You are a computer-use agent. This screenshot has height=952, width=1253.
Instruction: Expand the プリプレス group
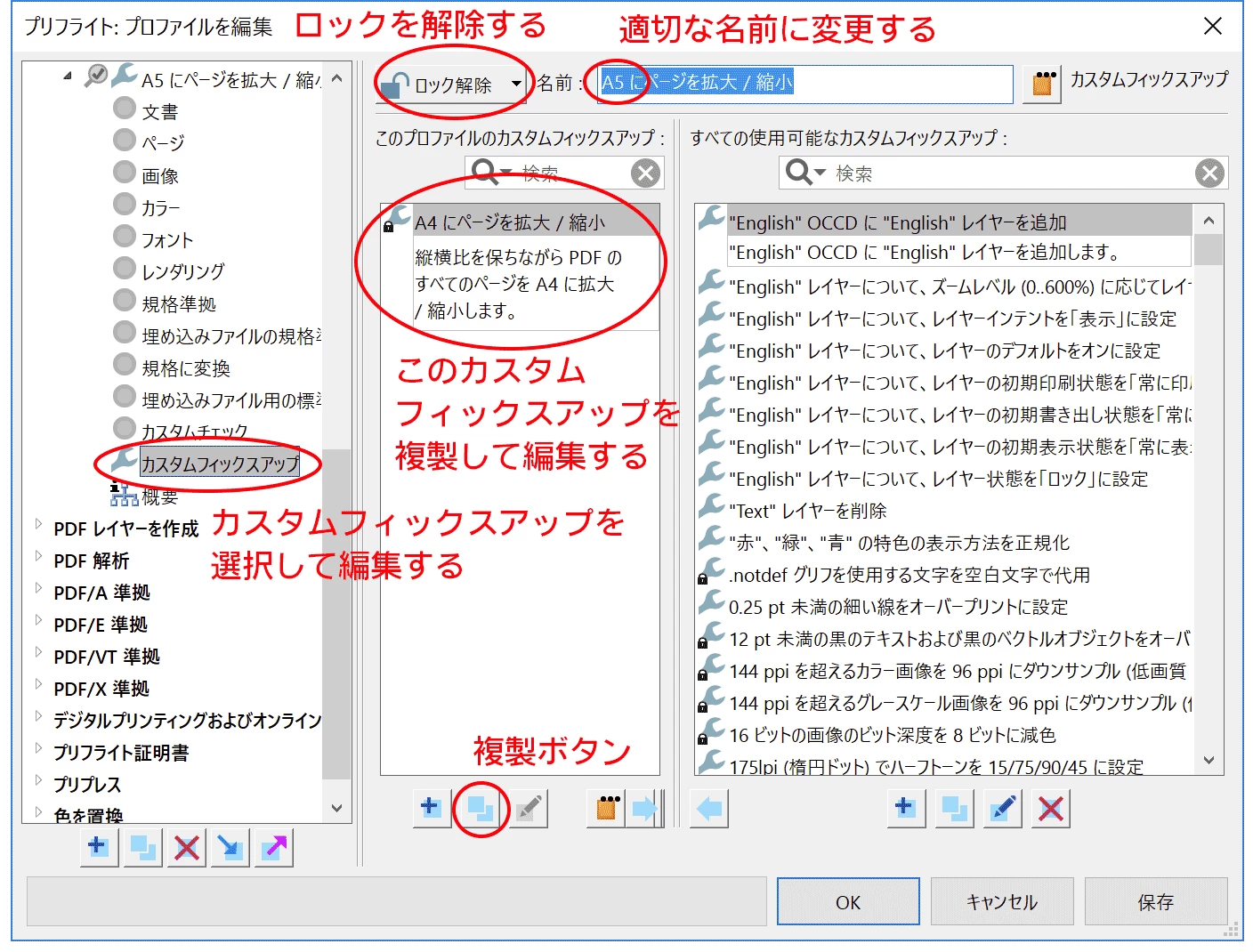[x=38, y=780]
